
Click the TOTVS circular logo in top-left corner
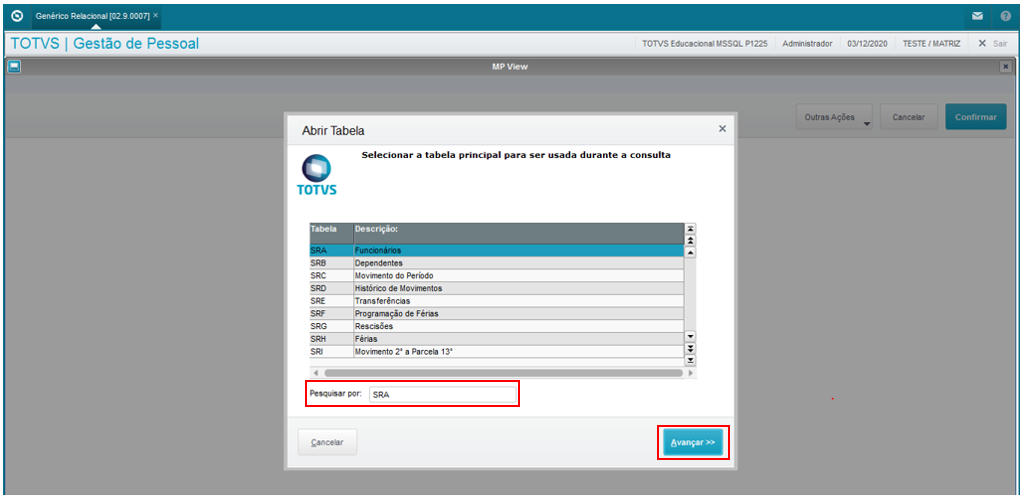click(18, 15)
